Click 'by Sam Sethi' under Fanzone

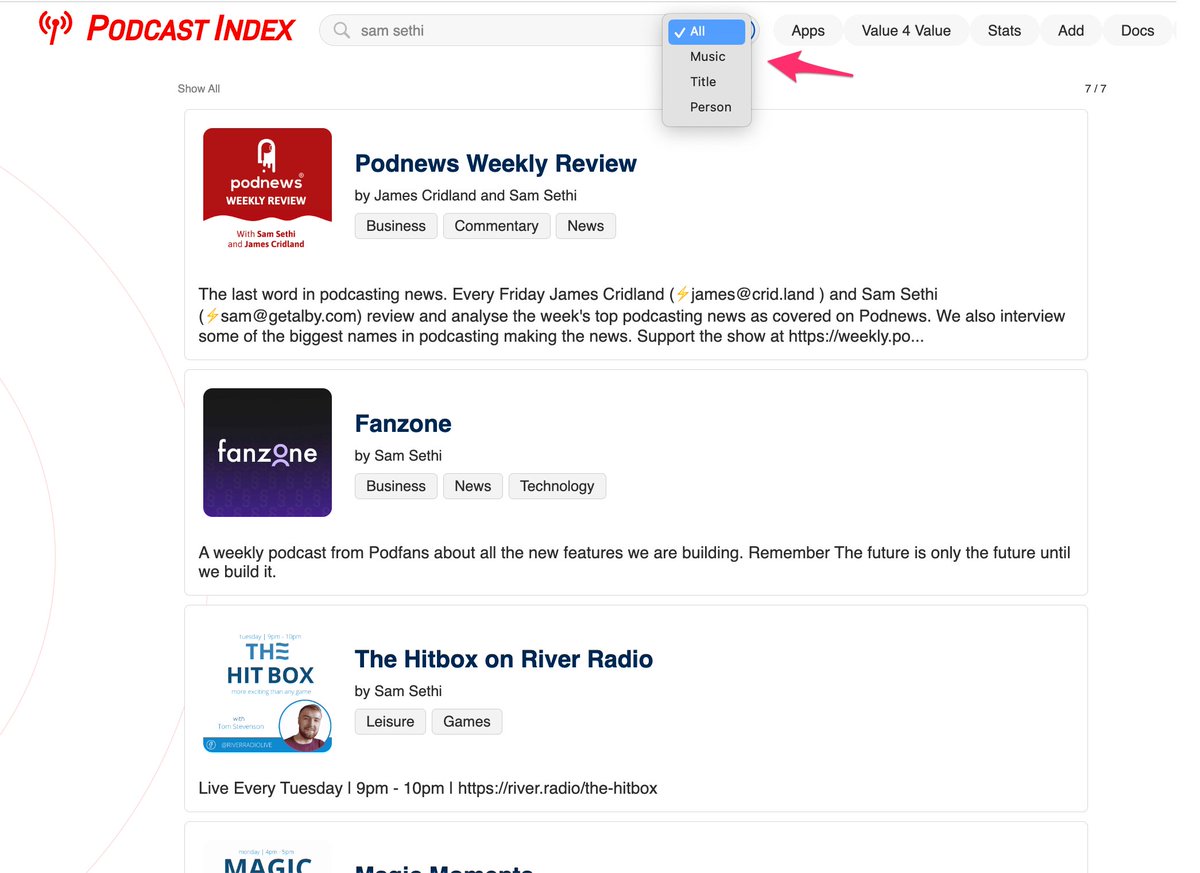[x=398, y=456]
